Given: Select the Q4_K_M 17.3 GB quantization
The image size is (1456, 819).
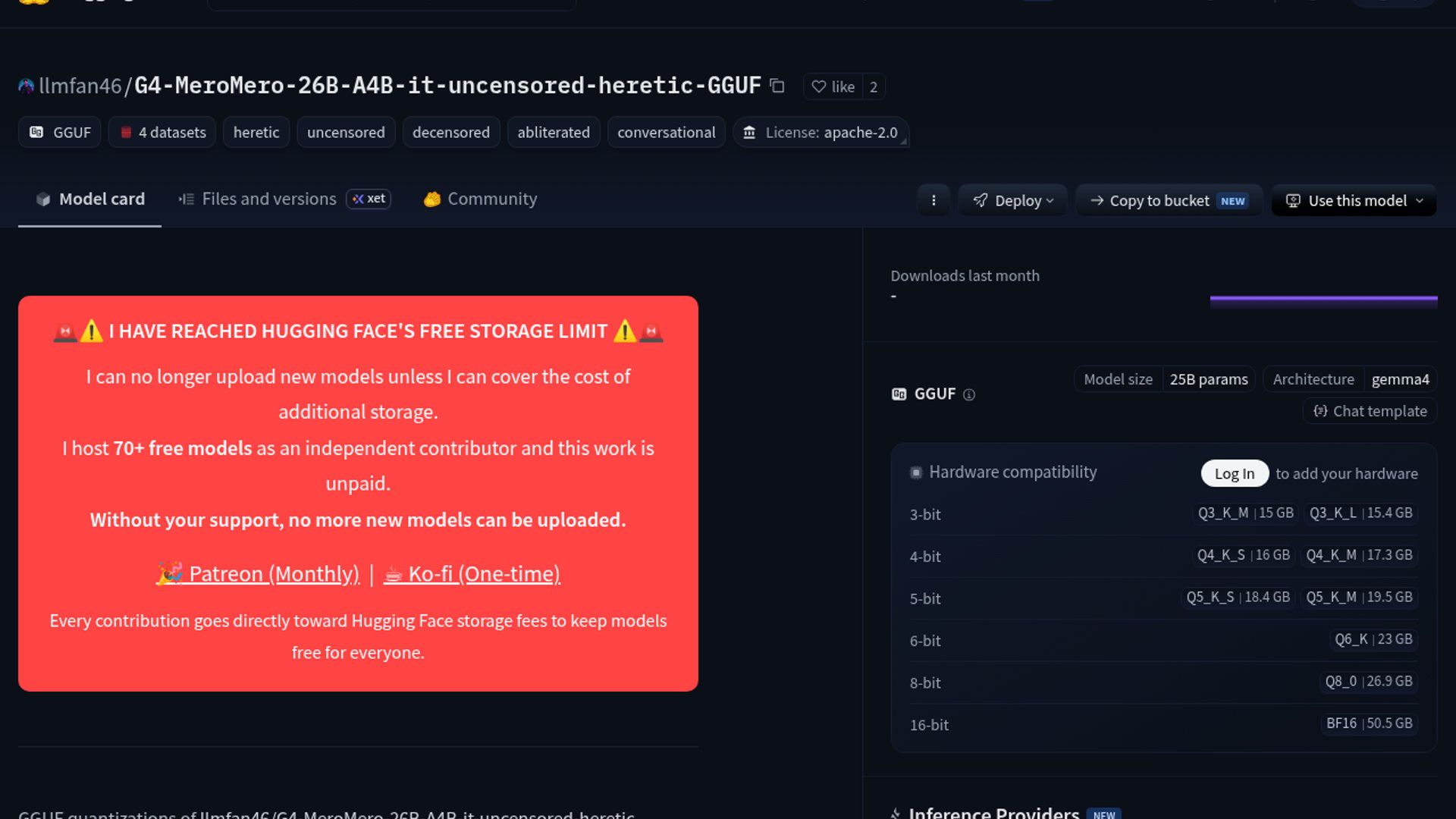Looking at the screenshot, I should coord(1359,555).
